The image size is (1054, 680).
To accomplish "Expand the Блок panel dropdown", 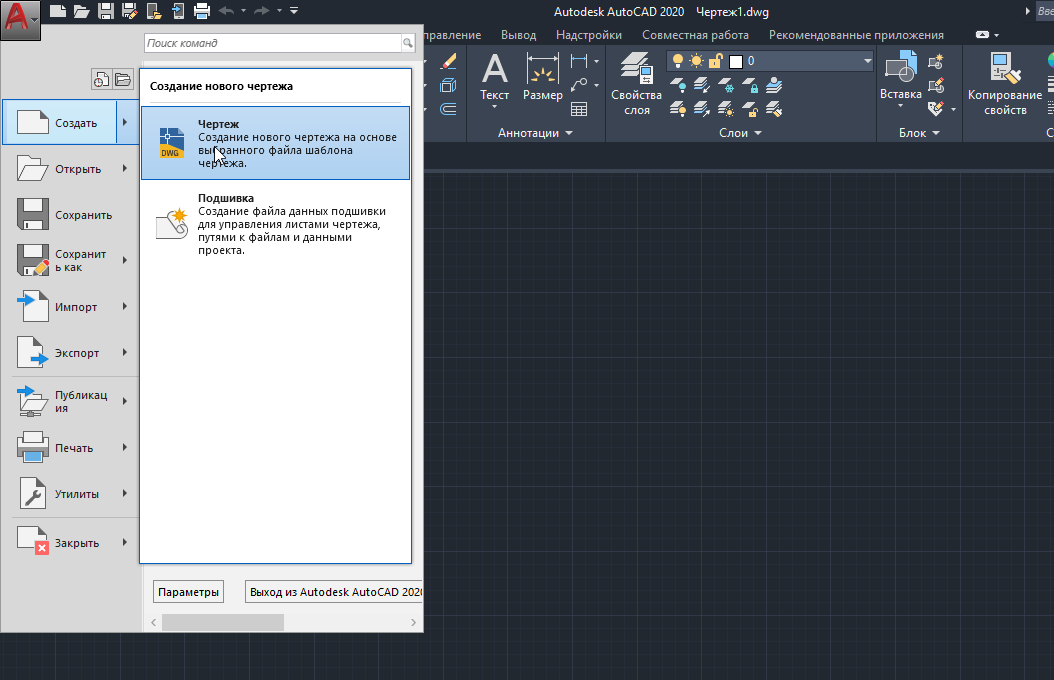I will tap(919, 133).
